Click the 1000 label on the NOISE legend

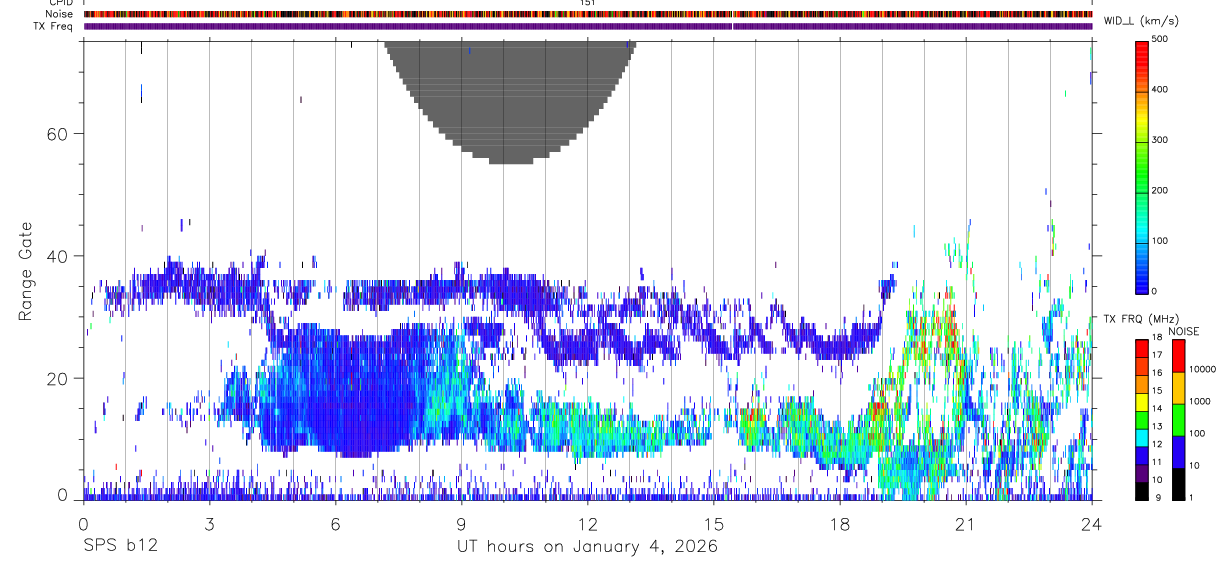click(x=1201, y=402)
